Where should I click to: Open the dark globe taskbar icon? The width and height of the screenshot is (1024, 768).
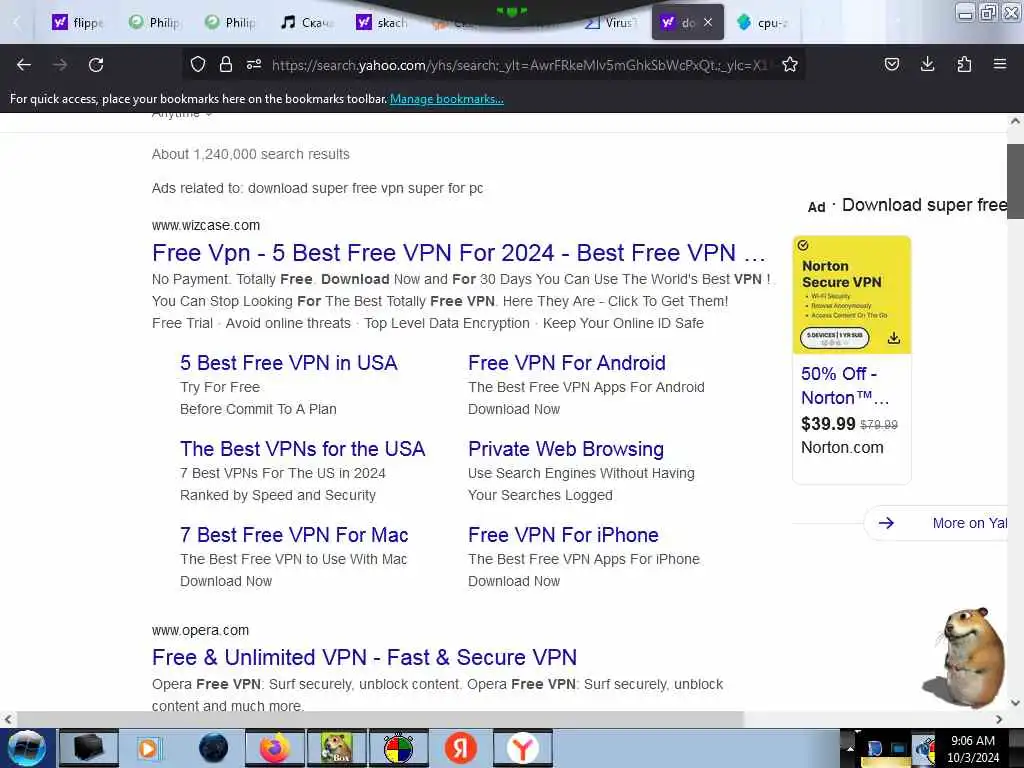[214, 748]
